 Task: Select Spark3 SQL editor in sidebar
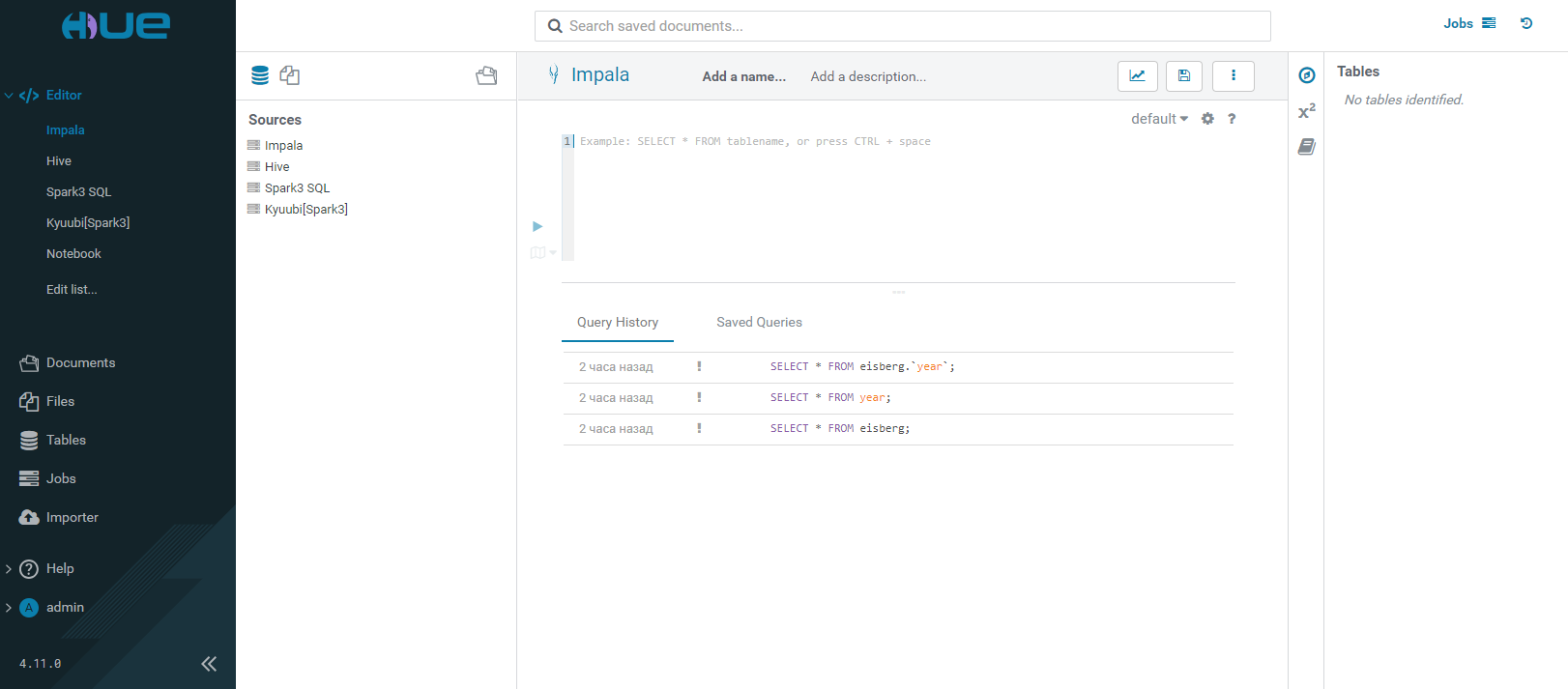click(x=79, y=192)
